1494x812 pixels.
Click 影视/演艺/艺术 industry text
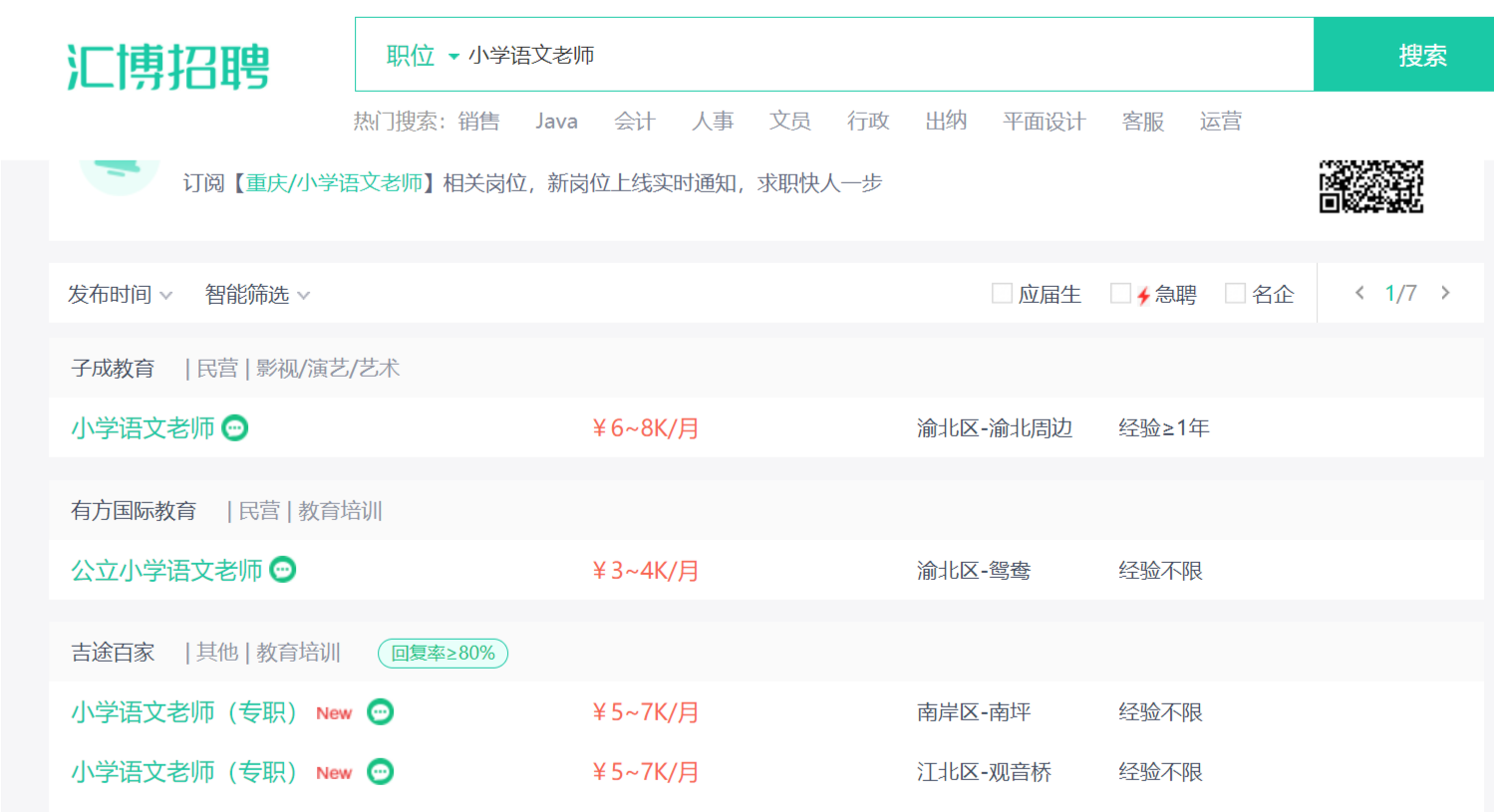(328, 369)
